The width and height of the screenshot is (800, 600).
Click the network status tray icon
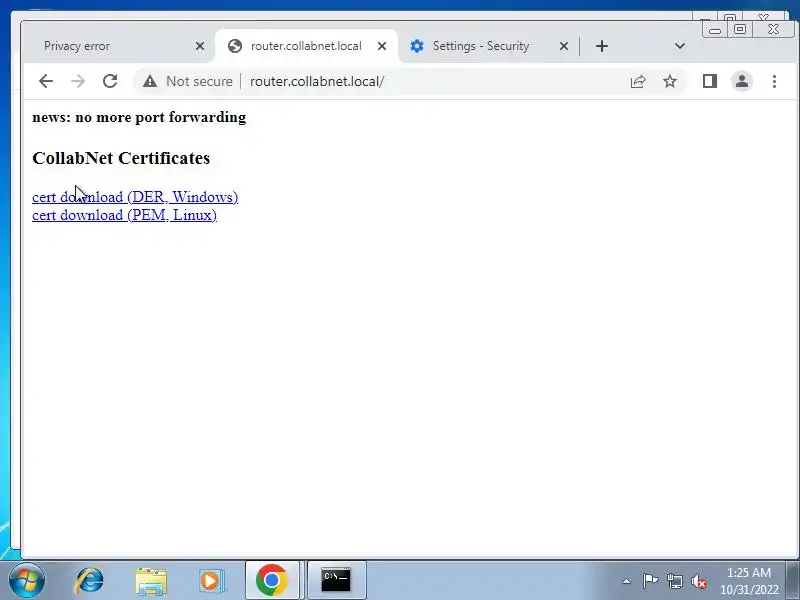(674, 581)
